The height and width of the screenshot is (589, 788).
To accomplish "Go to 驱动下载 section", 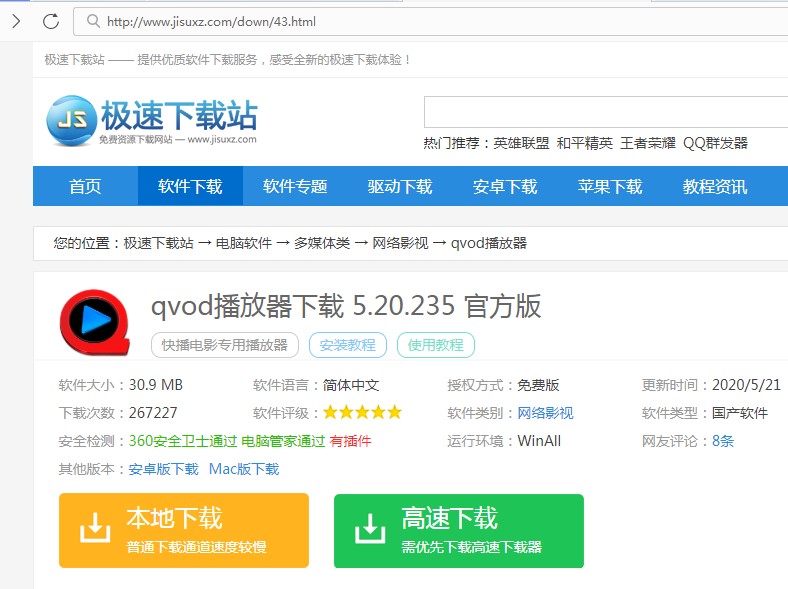I will pos(400,187).
